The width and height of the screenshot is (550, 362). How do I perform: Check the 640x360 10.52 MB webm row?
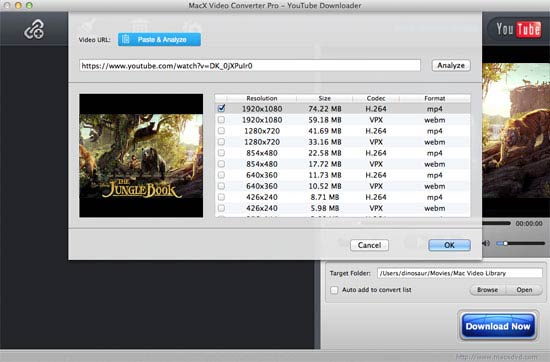pyautogui.click(x=221, y=186)
